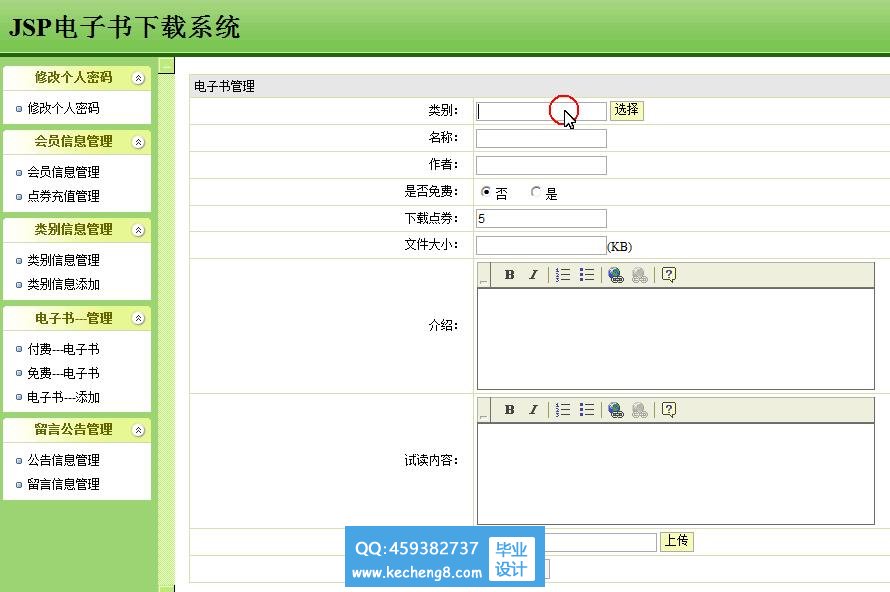Click 电子书---管理 panel header title

(x=73, y=319)
